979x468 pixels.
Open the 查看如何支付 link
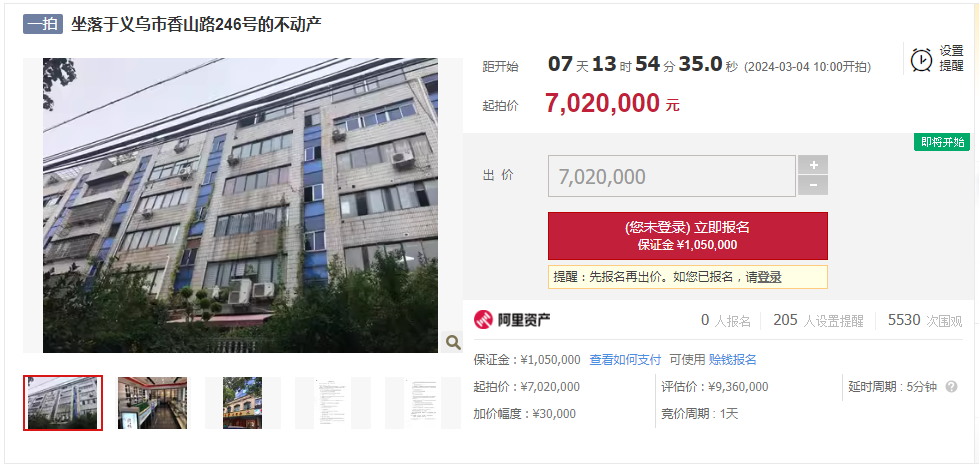point(625,360)
